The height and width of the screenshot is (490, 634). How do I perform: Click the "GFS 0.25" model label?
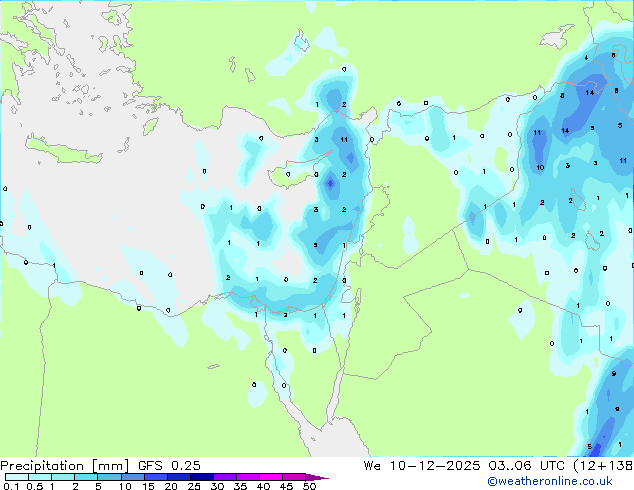pyautogui.click(x=169, y=466)
